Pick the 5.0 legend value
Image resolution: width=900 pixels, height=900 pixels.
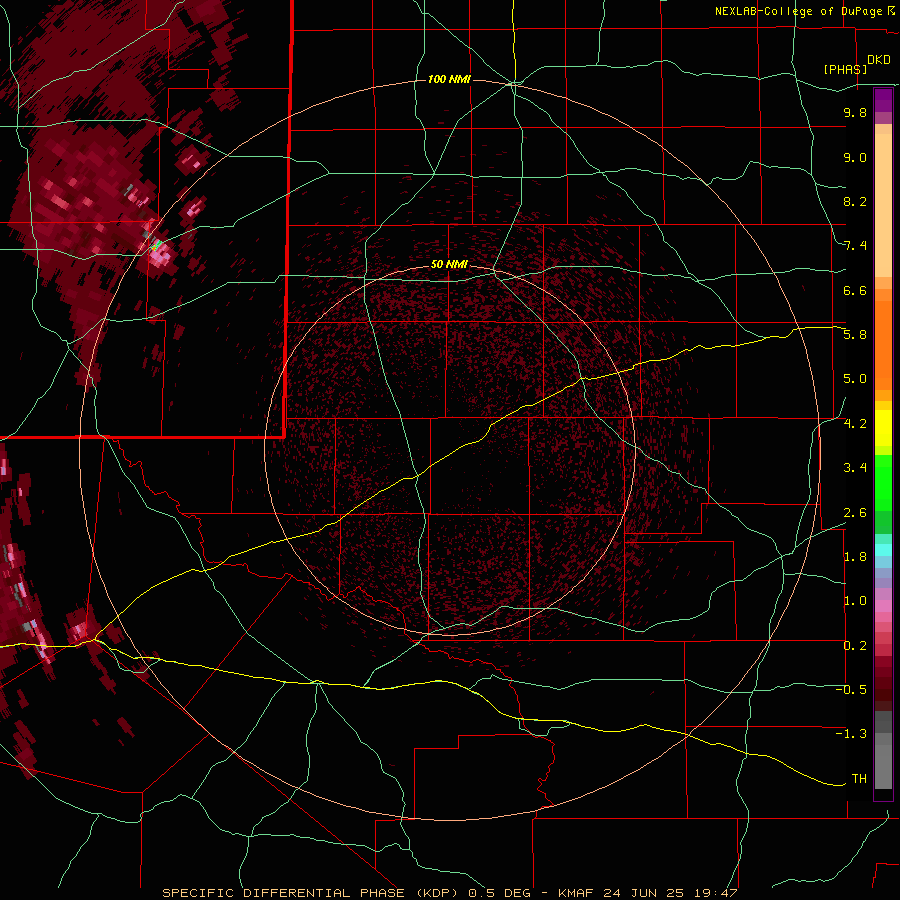[x=855, y=379]
